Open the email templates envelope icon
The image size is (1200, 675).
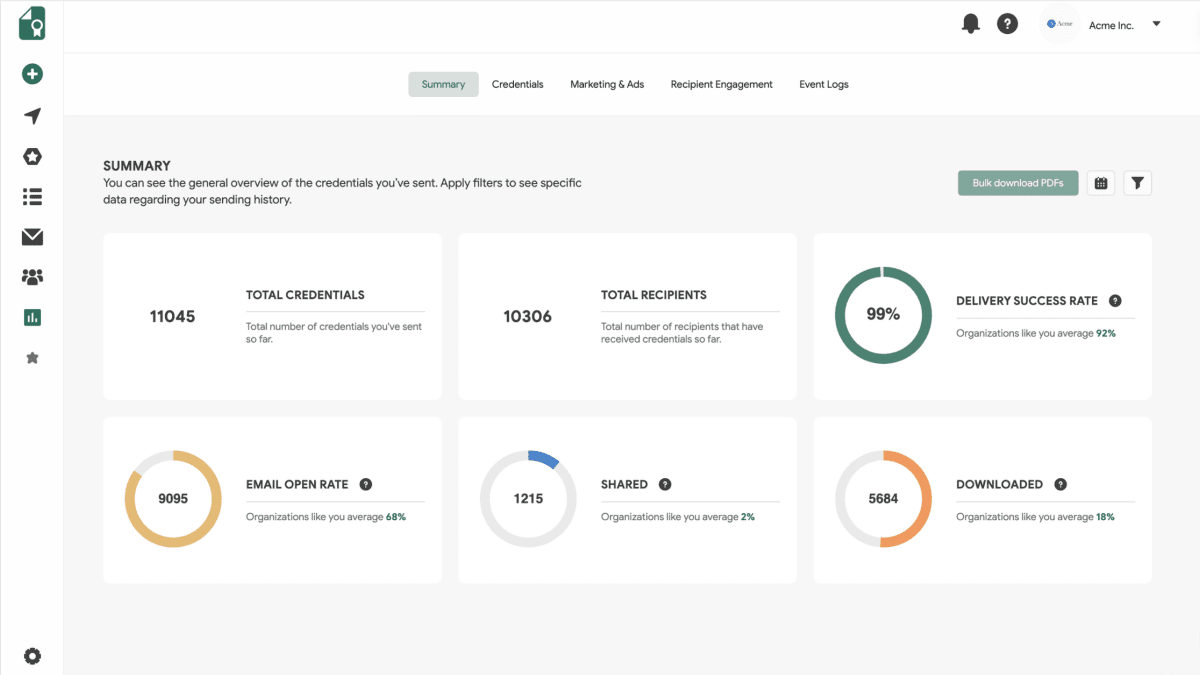(32, 237)
